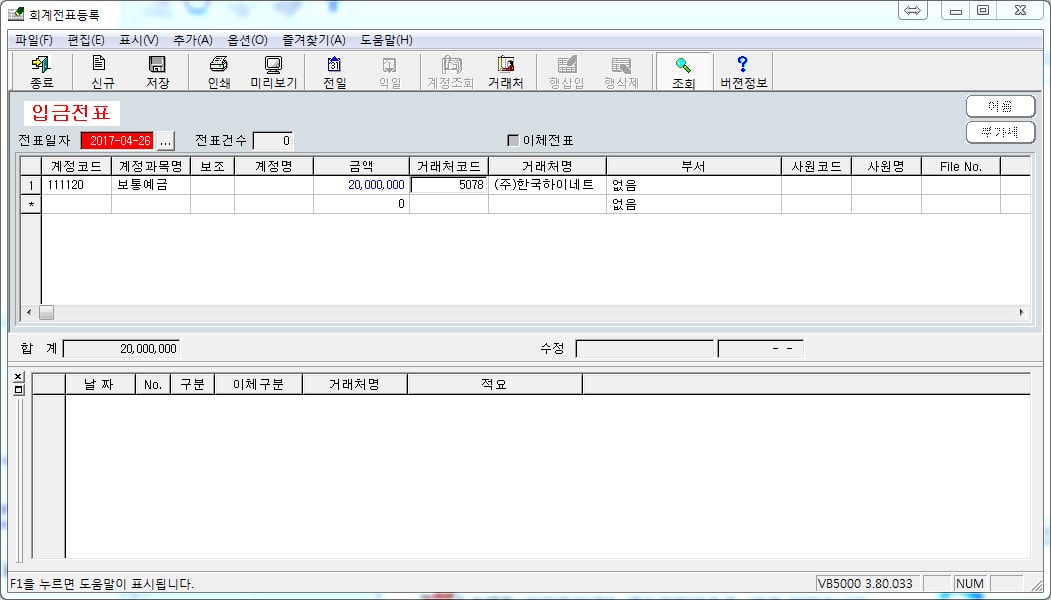Open the 즐겨찾기(A) menu
Screen dimensions: 1051x600
(x=313, y=40)
